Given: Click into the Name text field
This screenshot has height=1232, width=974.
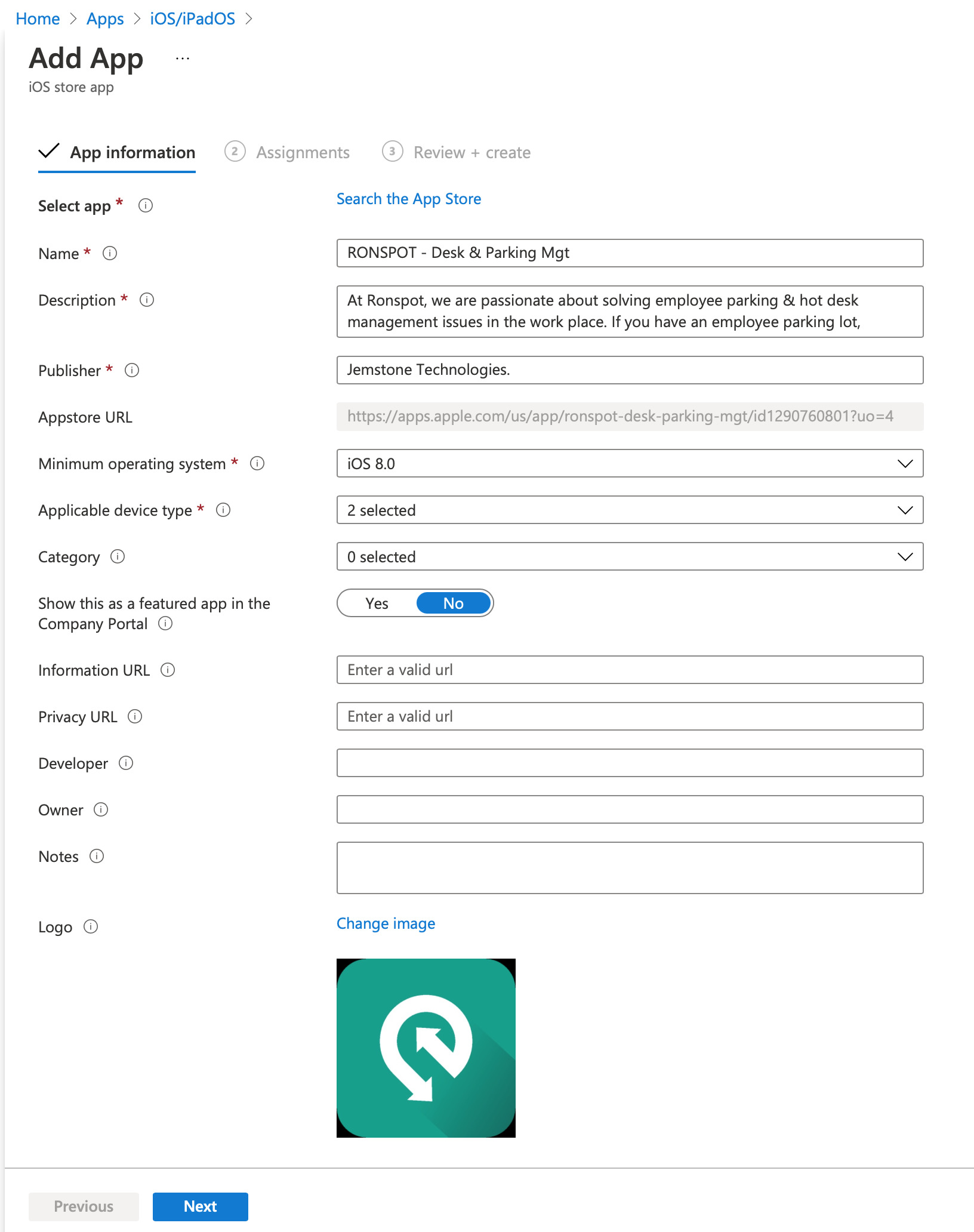Looking at the screenshot, I should tap(630, 253).
